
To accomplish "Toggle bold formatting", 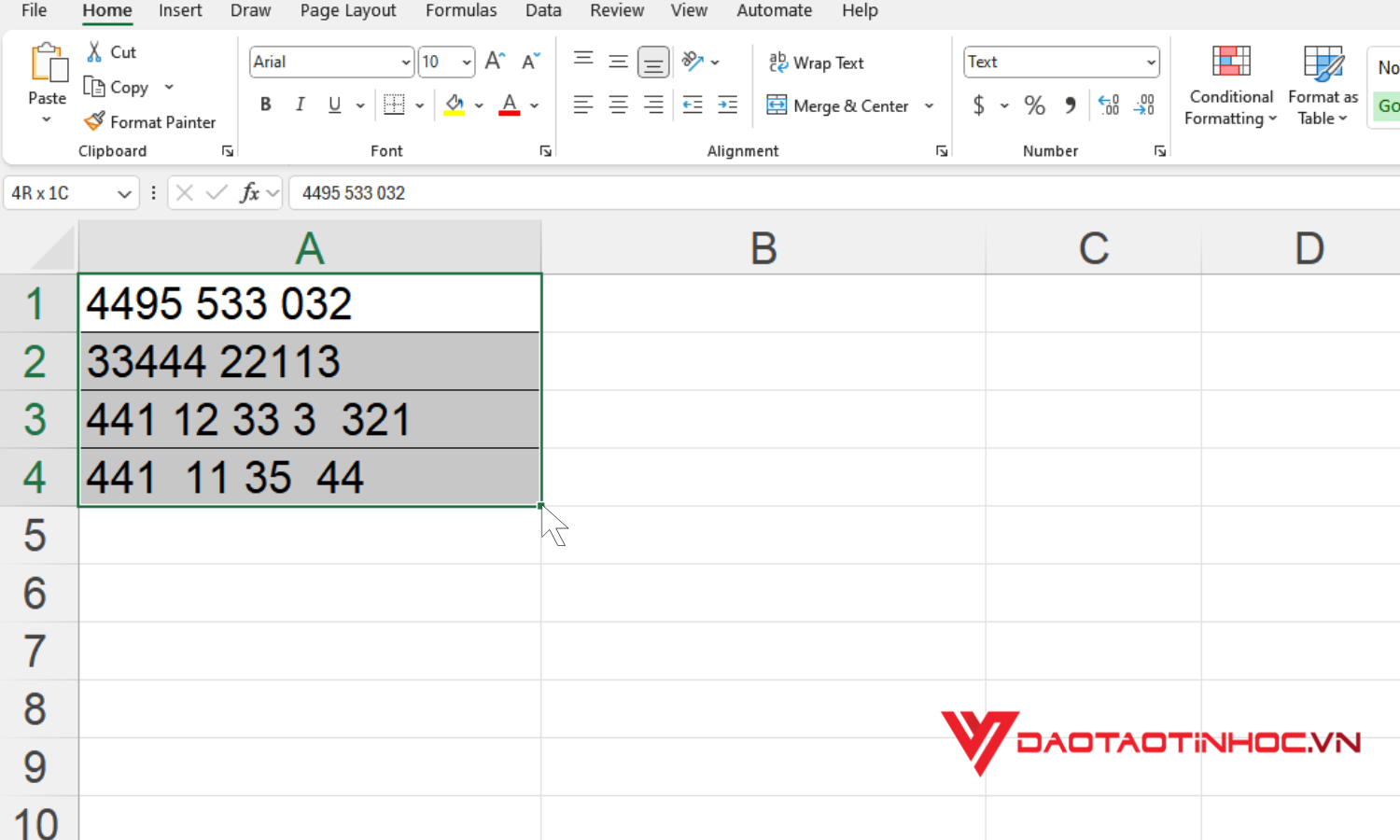I will click(266, 105).
